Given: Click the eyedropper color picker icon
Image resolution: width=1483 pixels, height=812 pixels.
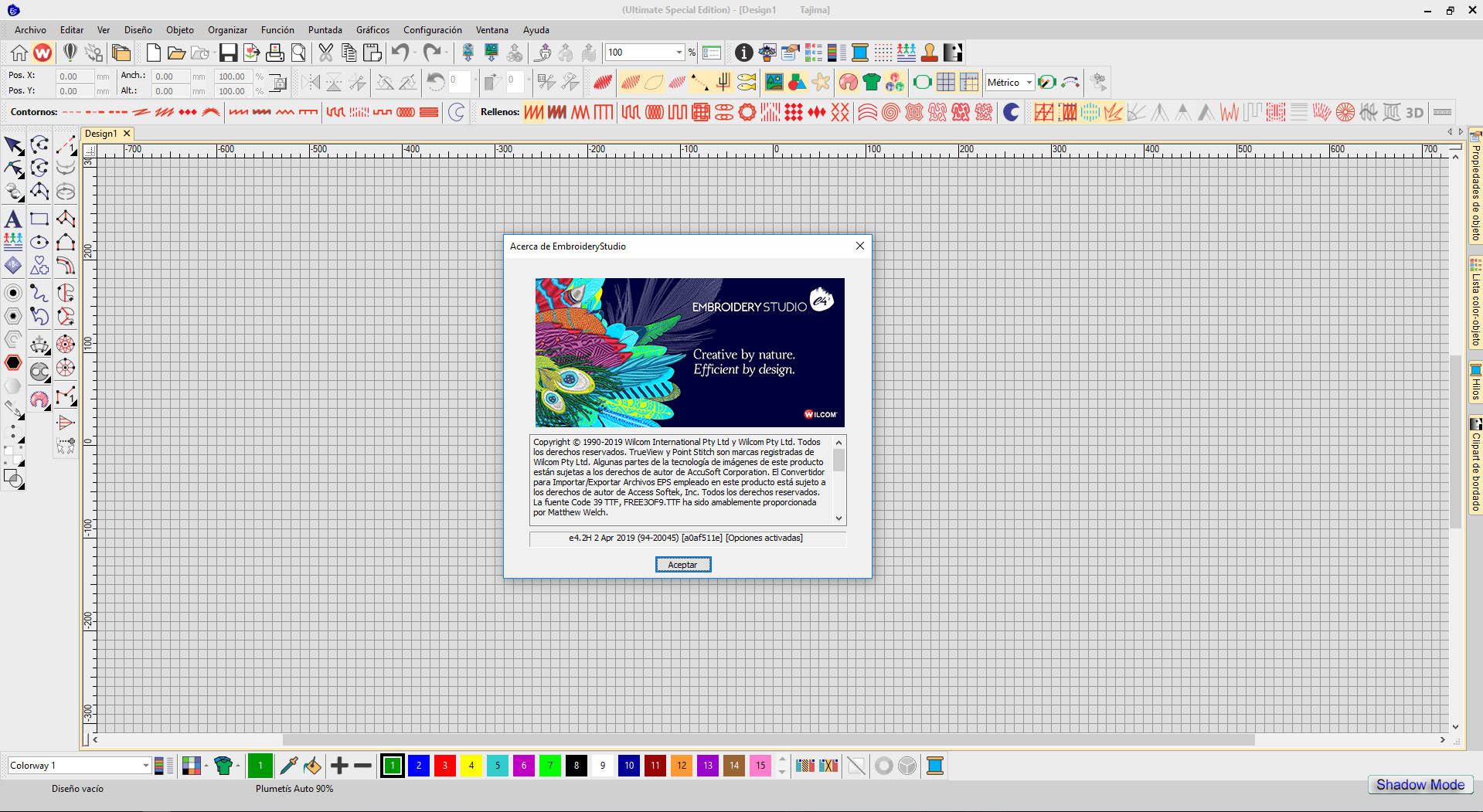Looking at the screenshot, I should [288, 766].
